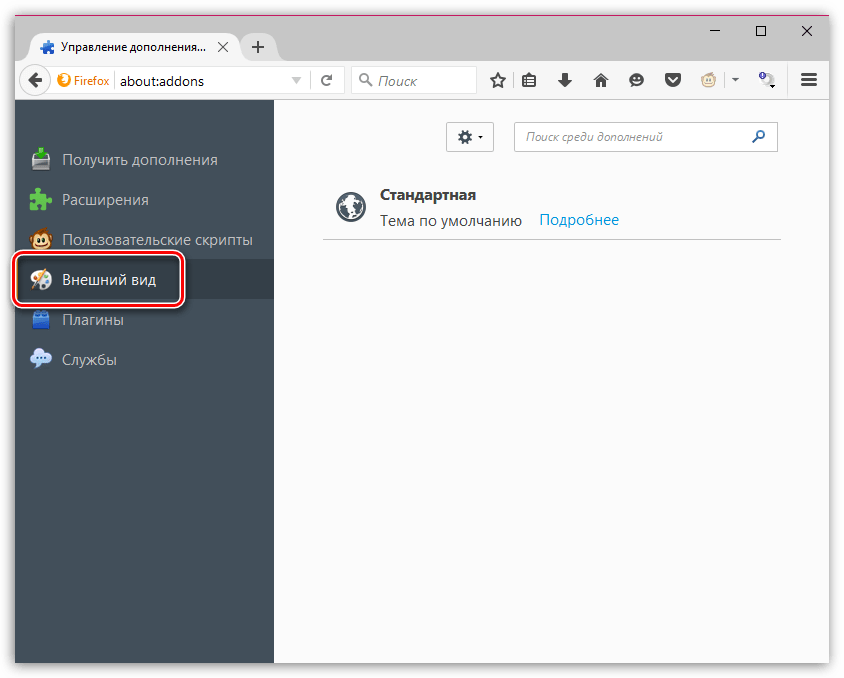Viewport: 844px width, 678px height.
Task: Click the smiley chat toolbar icon
Action: click(636, 81)
